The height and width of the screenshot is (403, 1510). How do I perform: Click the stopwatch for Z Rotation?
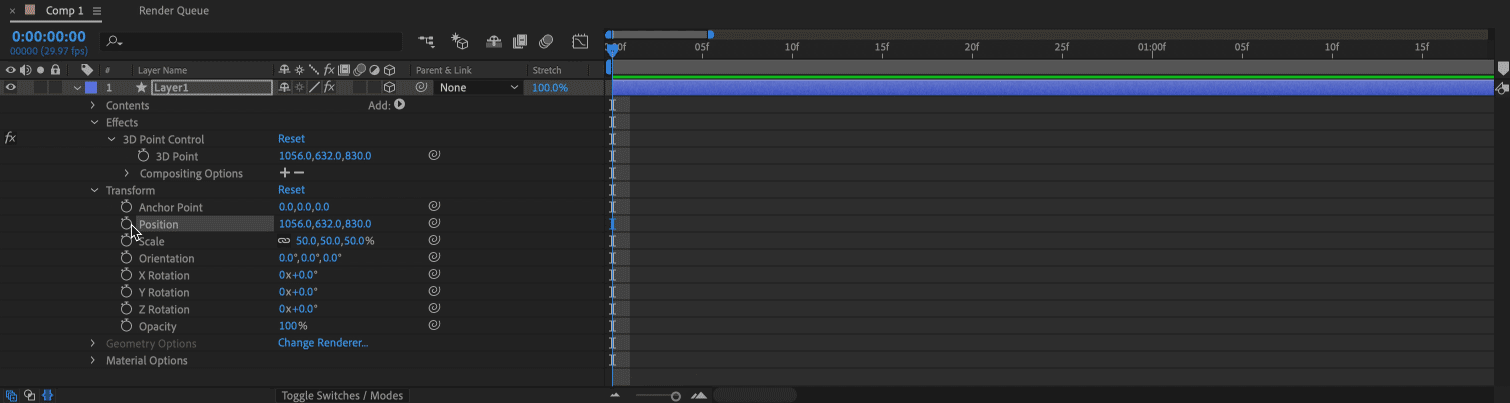tap(126, 309)
